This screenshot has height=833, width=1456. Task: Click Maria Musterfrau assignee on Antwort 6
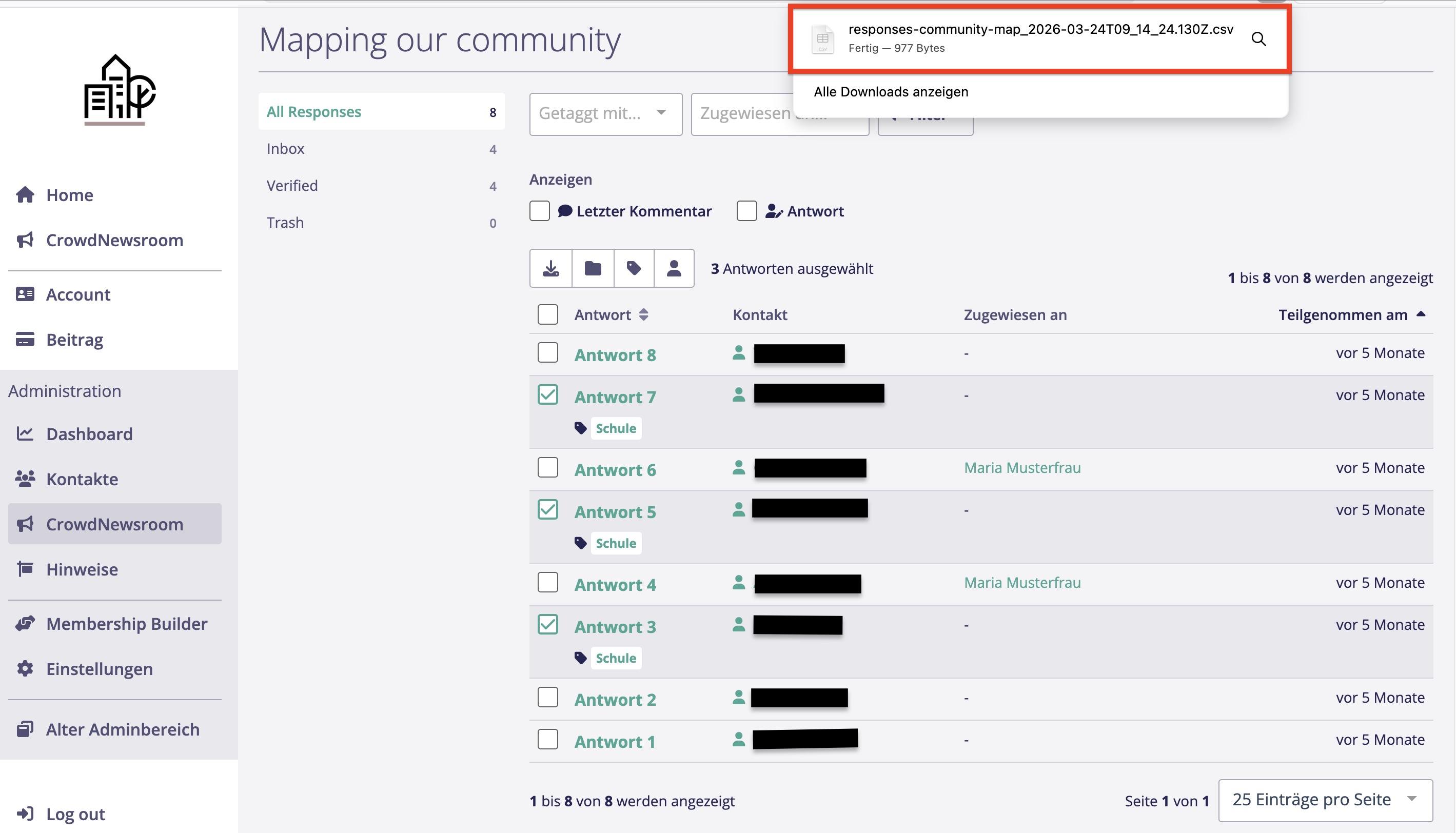pyautogui.click(x=1022, y=467)
